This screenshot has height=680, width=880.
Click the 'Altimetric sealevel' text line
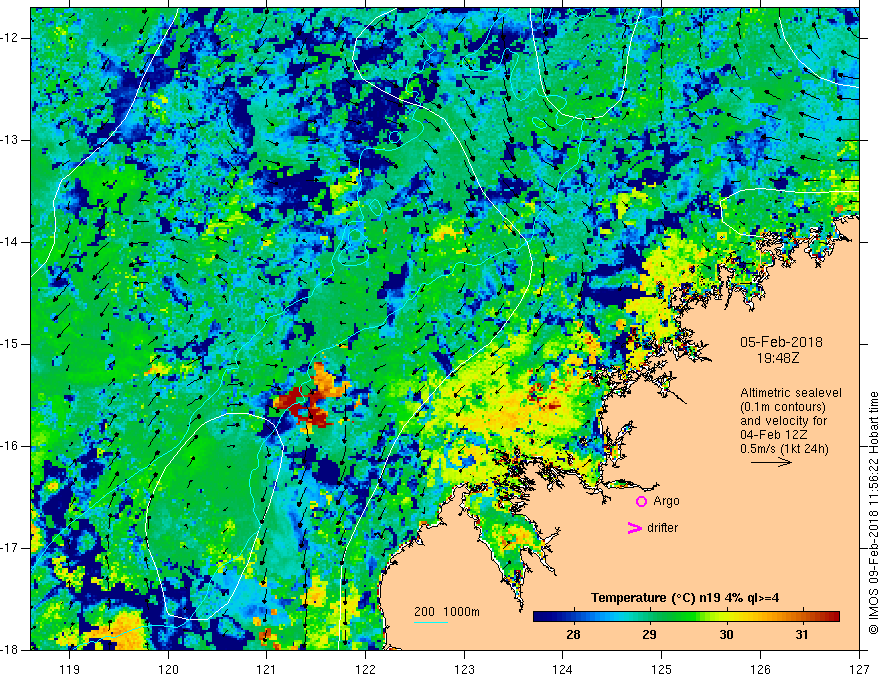(x=791, y=393)
